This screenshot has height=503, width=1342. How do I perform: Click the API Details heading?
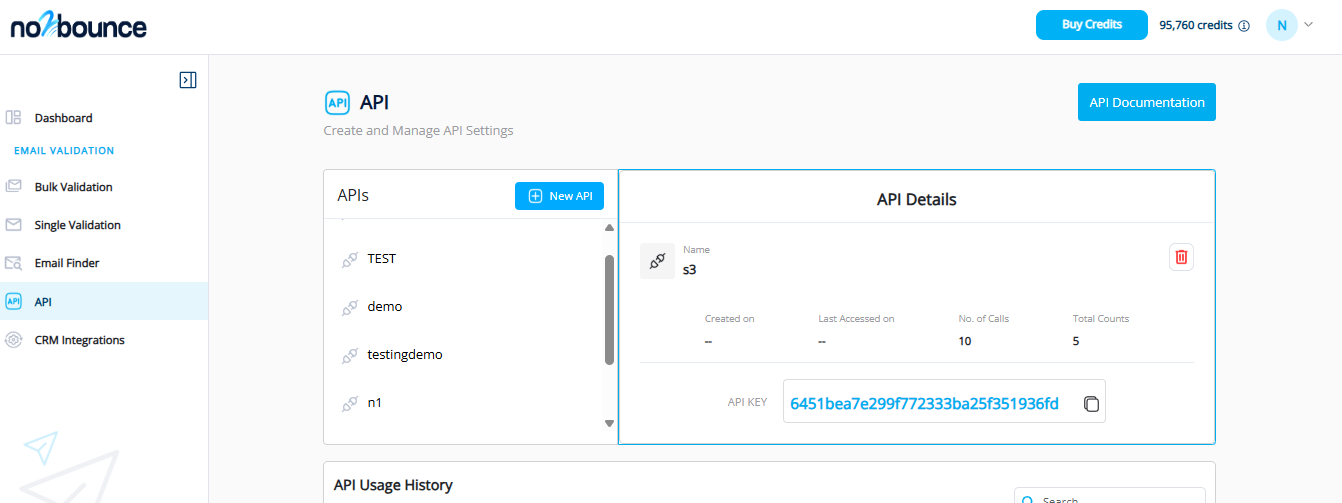pos(916,200)
